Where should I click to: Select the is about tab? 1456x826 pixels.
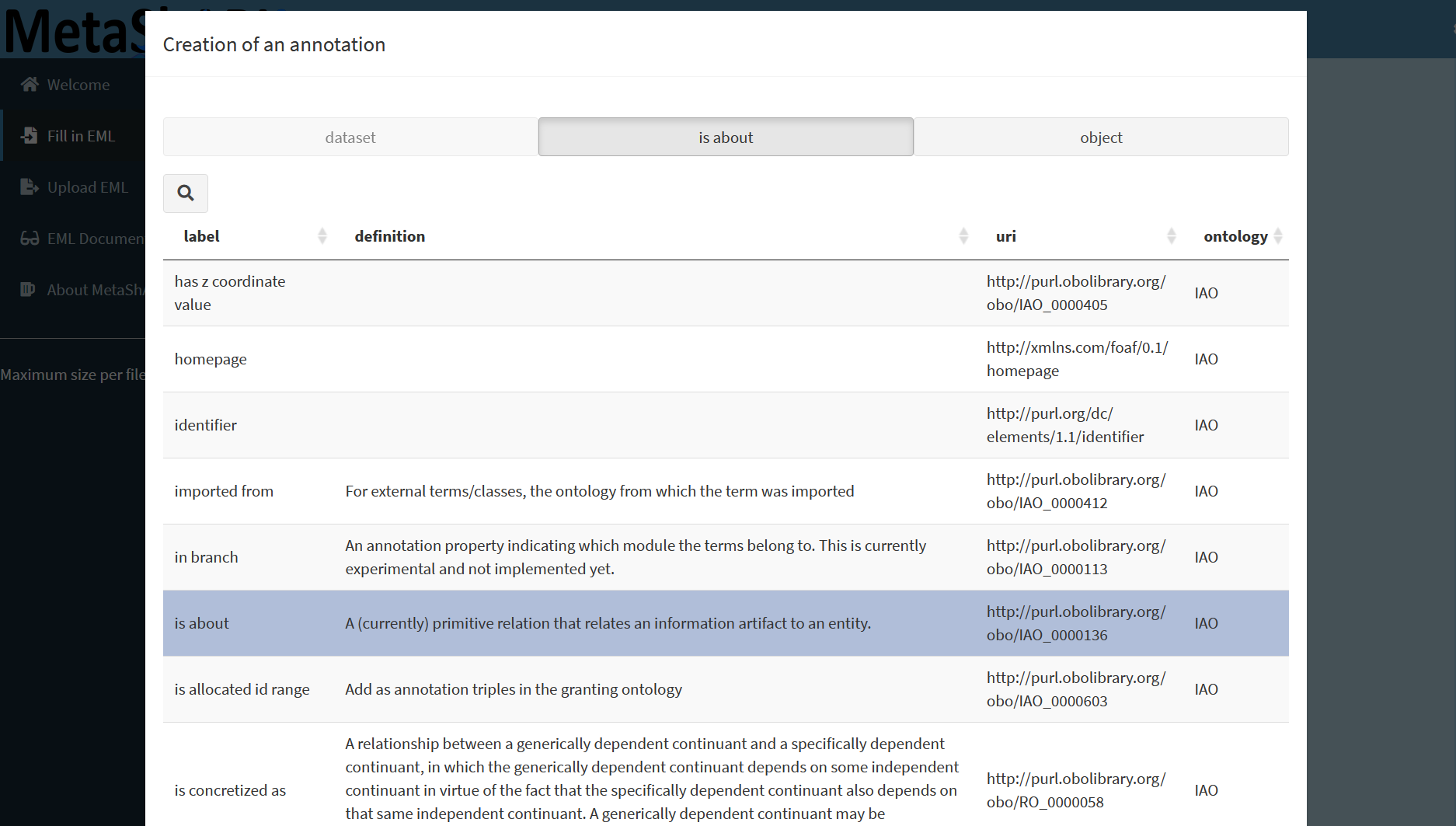pyautogui.click(x=726, y=137)
